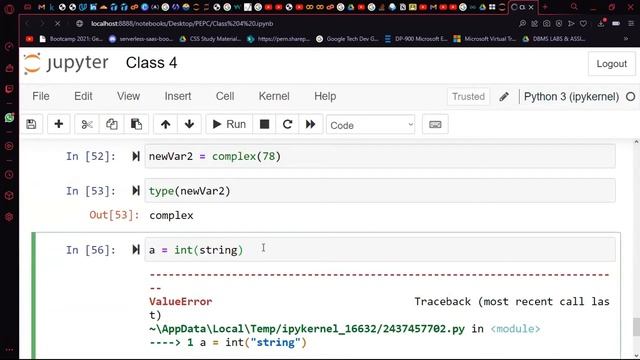Restart the kernel with the circular arrow
640x360 pixels.
tap(287, 124)
